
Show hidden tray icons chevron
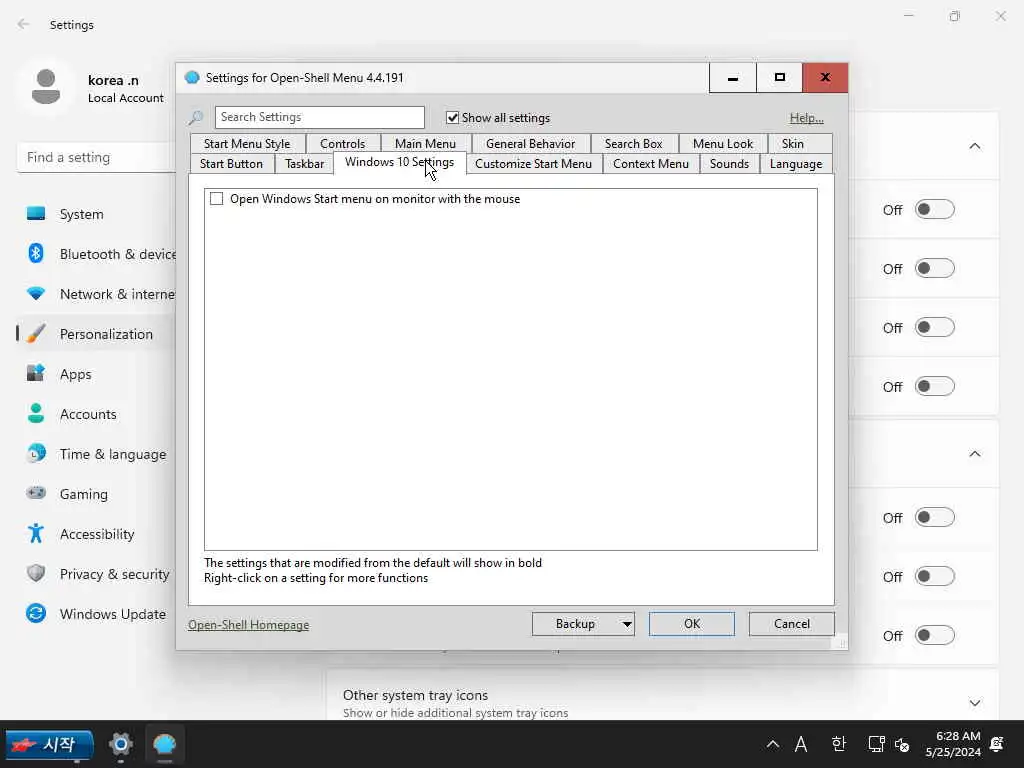[x=773, y=744]
